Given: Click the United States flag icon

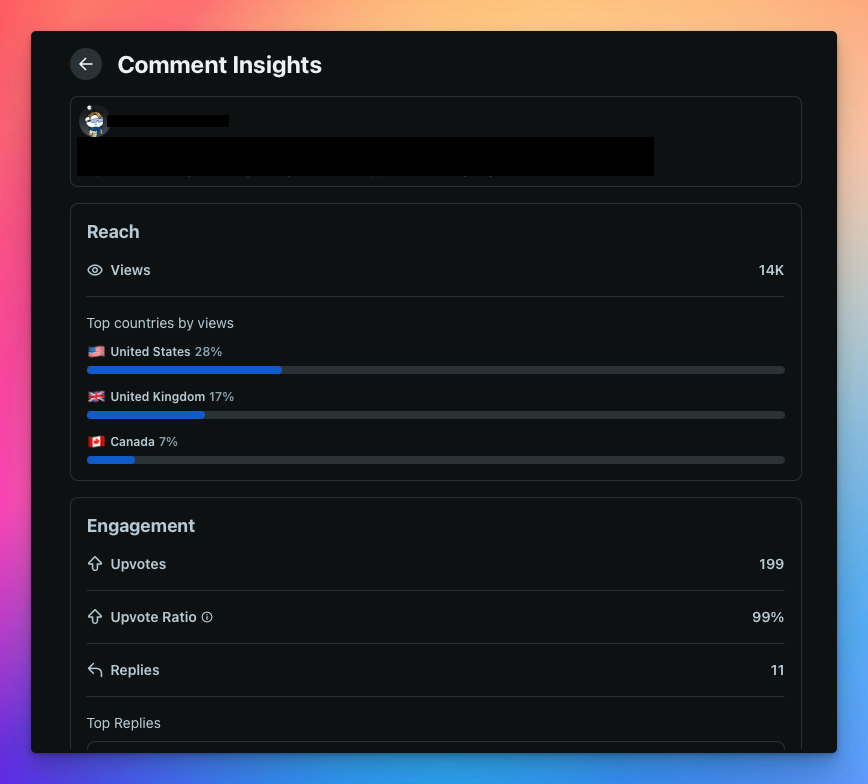Looking at the screenshot, I should click(x=96, y=352).
